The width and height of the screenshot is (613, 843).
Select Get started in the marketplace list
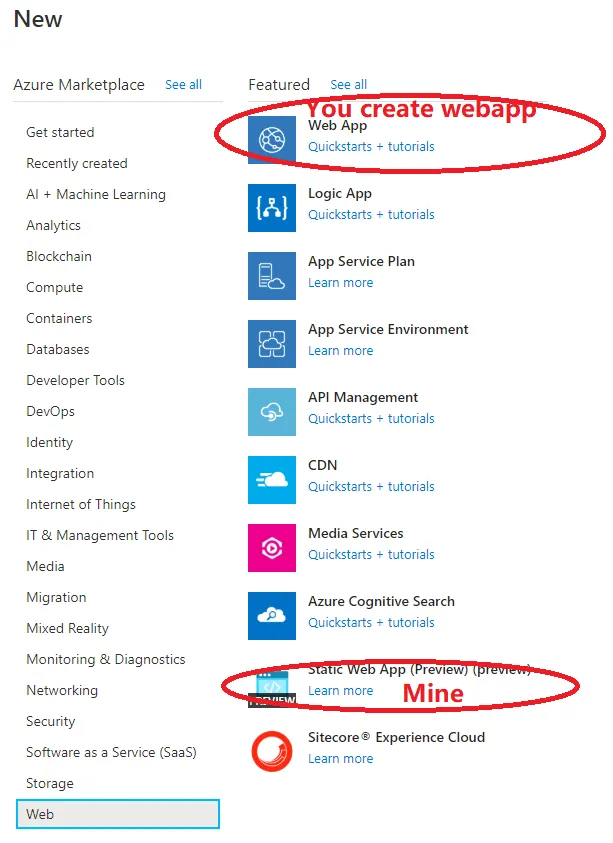(x=60, y=132)
